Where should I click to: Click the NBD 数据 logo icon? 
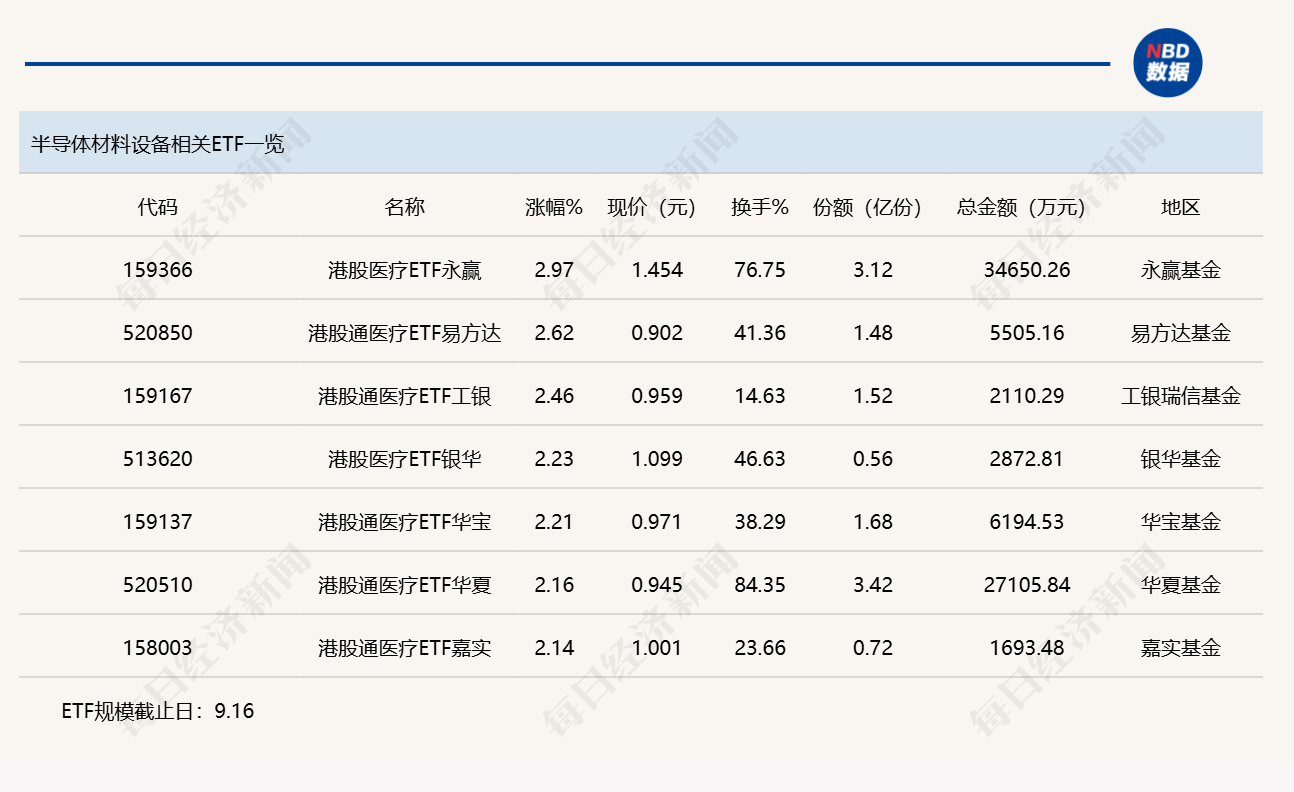pyautogui.click(x=1168, y=63)
